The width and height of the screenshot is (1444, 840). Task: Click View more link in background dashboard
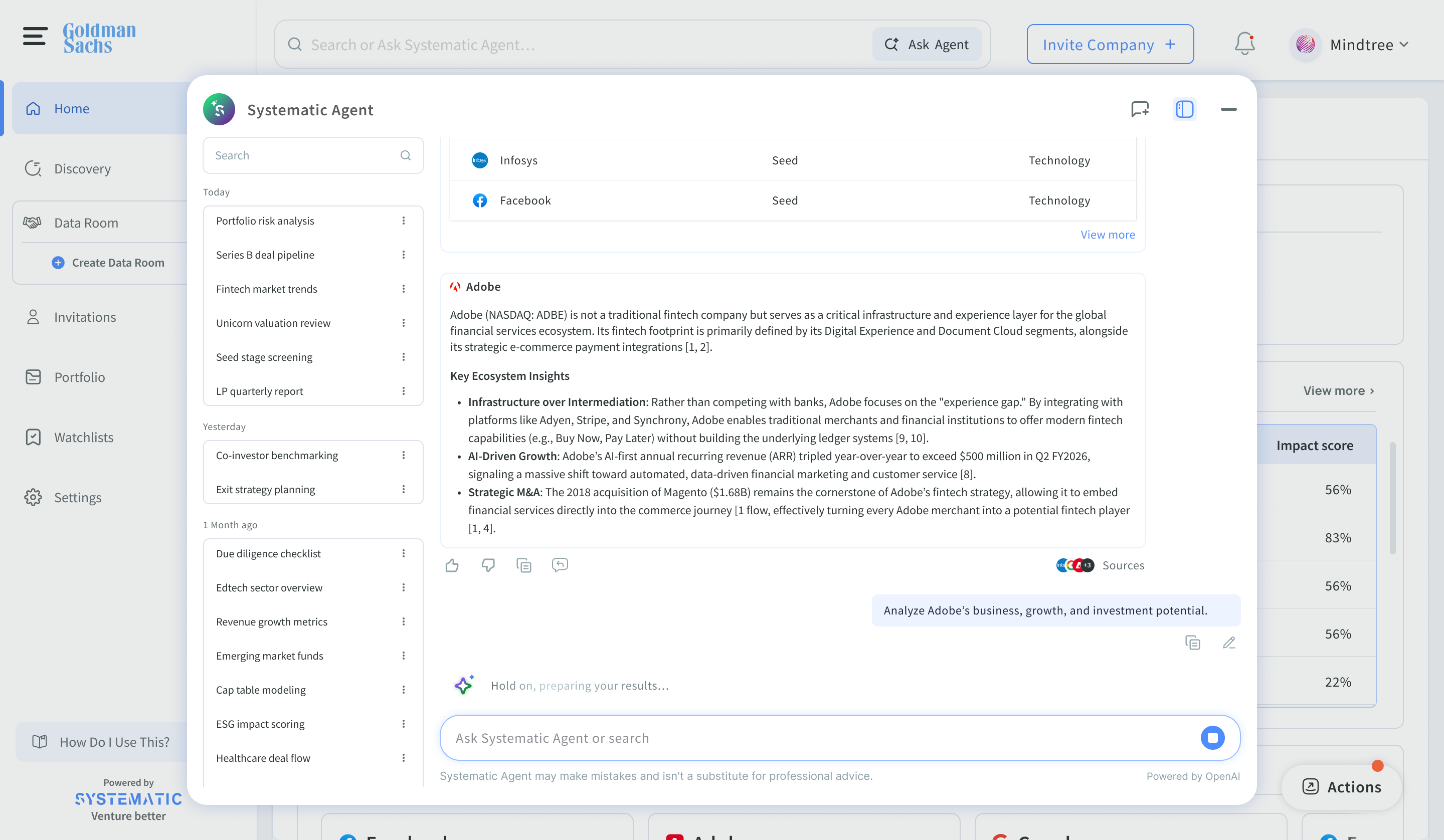pyautogui.click(x=1339, y=391)
